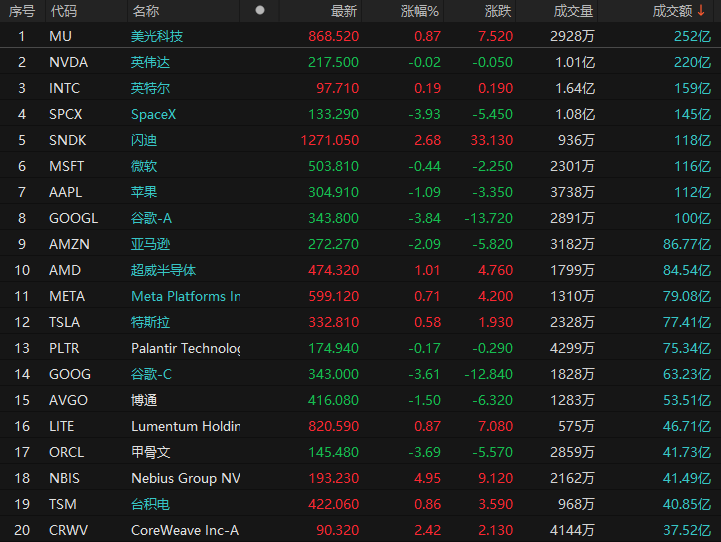Viewport: 721px width, 542px height.
Task: Click the gray dot column header
Action: [x=260, y=10]
